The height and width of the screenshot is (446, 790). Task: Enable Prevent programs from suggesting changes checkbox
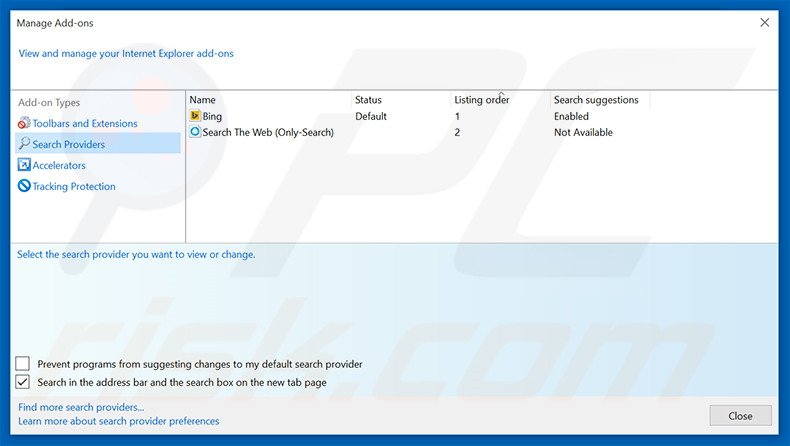[23, 363]
